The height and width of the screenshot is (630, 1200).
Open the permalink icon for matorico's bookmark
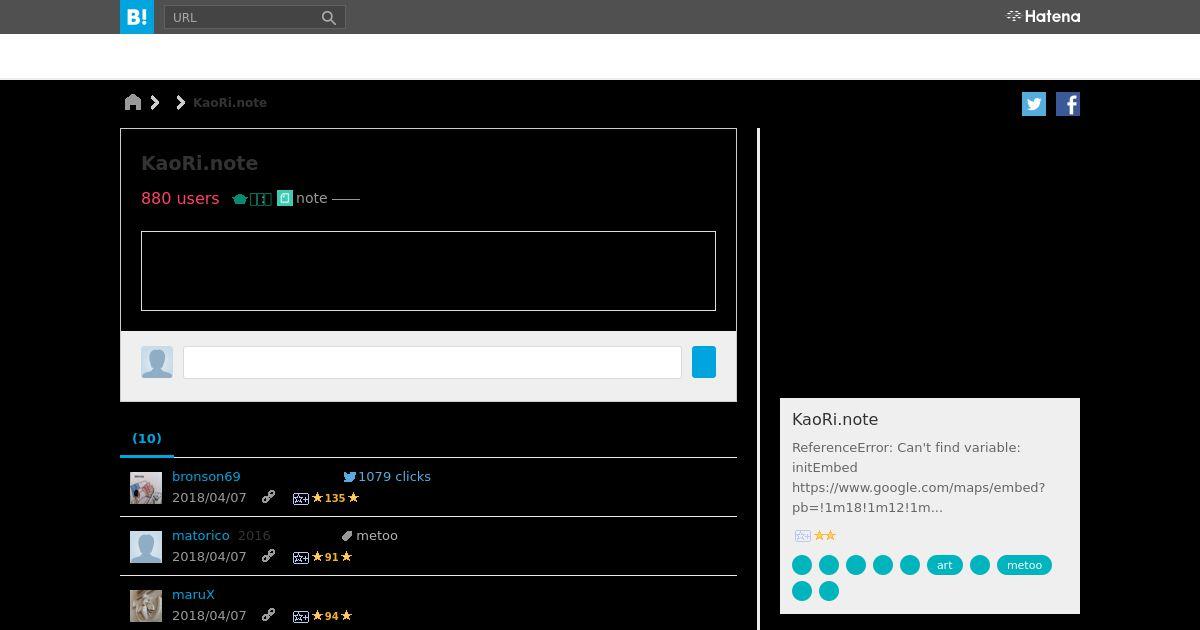pyautogui.click(x=268, y=556)
